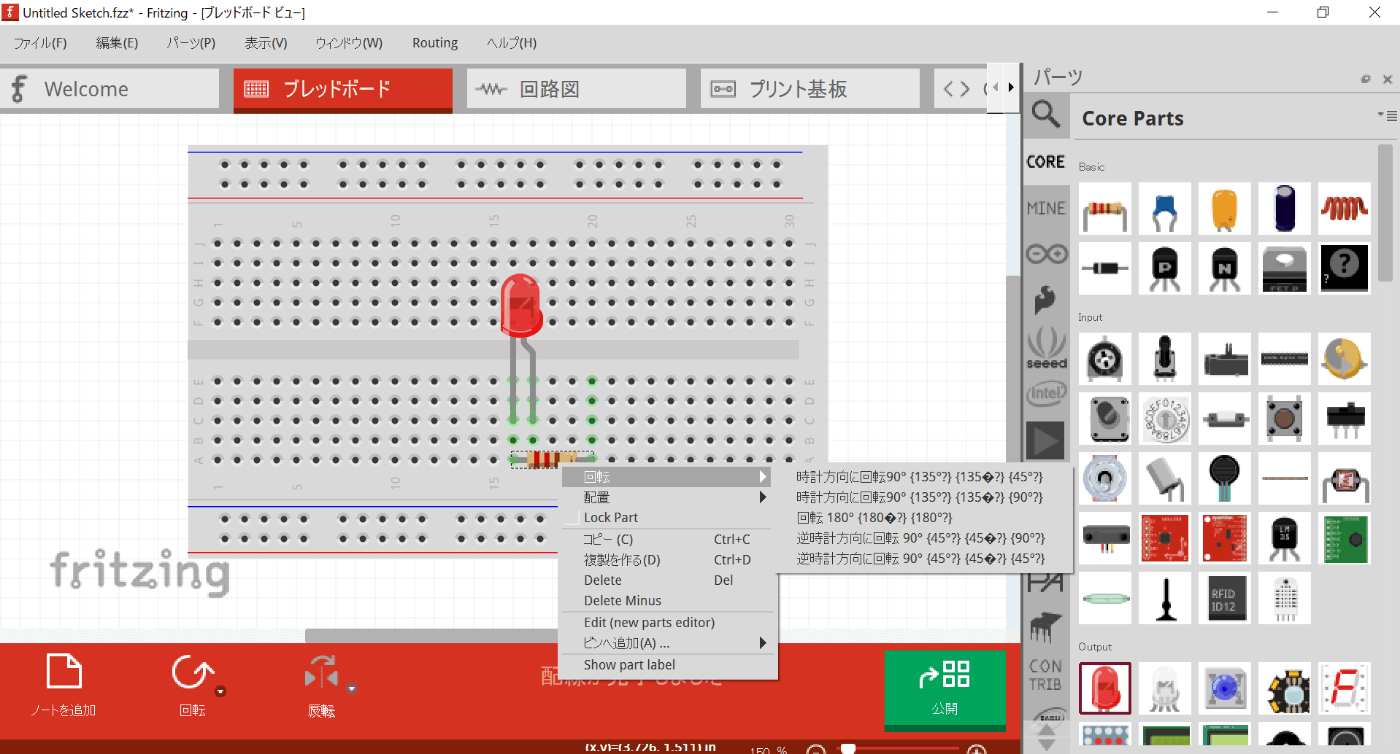Open the パーツ(P) menu
Viewport: 1400px width, 754px height.
point(191,43)
